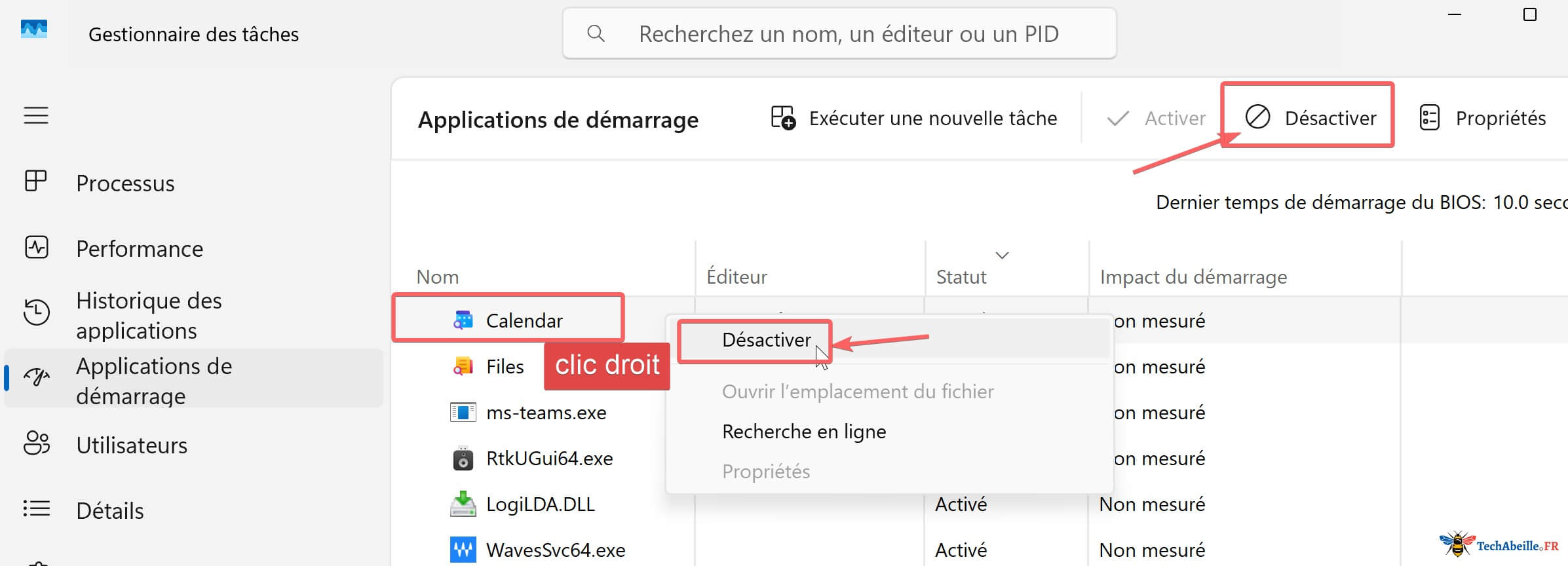Click the checkmark icon beside Activer
1568x566 pixels.
tap(1118, 119)
